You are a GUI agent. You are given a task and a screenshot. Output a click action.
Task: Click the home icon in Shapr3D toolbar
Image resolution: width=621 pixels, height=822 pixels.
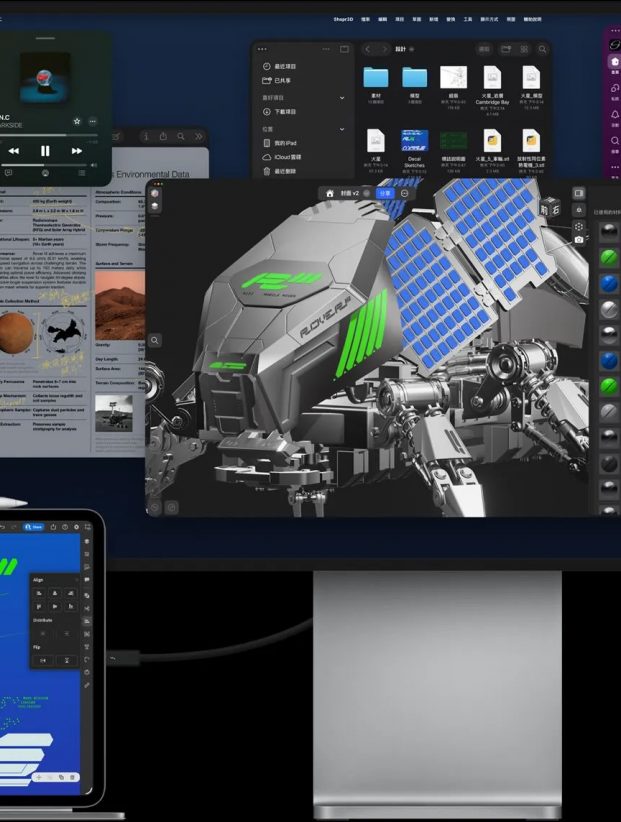329,193
